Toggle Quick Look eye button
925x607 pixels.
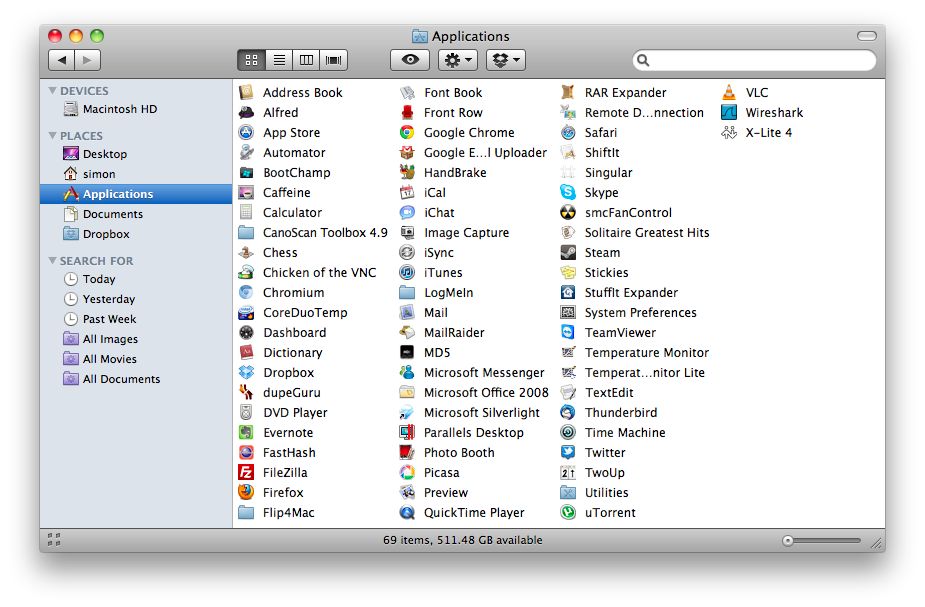coord(410,60)
